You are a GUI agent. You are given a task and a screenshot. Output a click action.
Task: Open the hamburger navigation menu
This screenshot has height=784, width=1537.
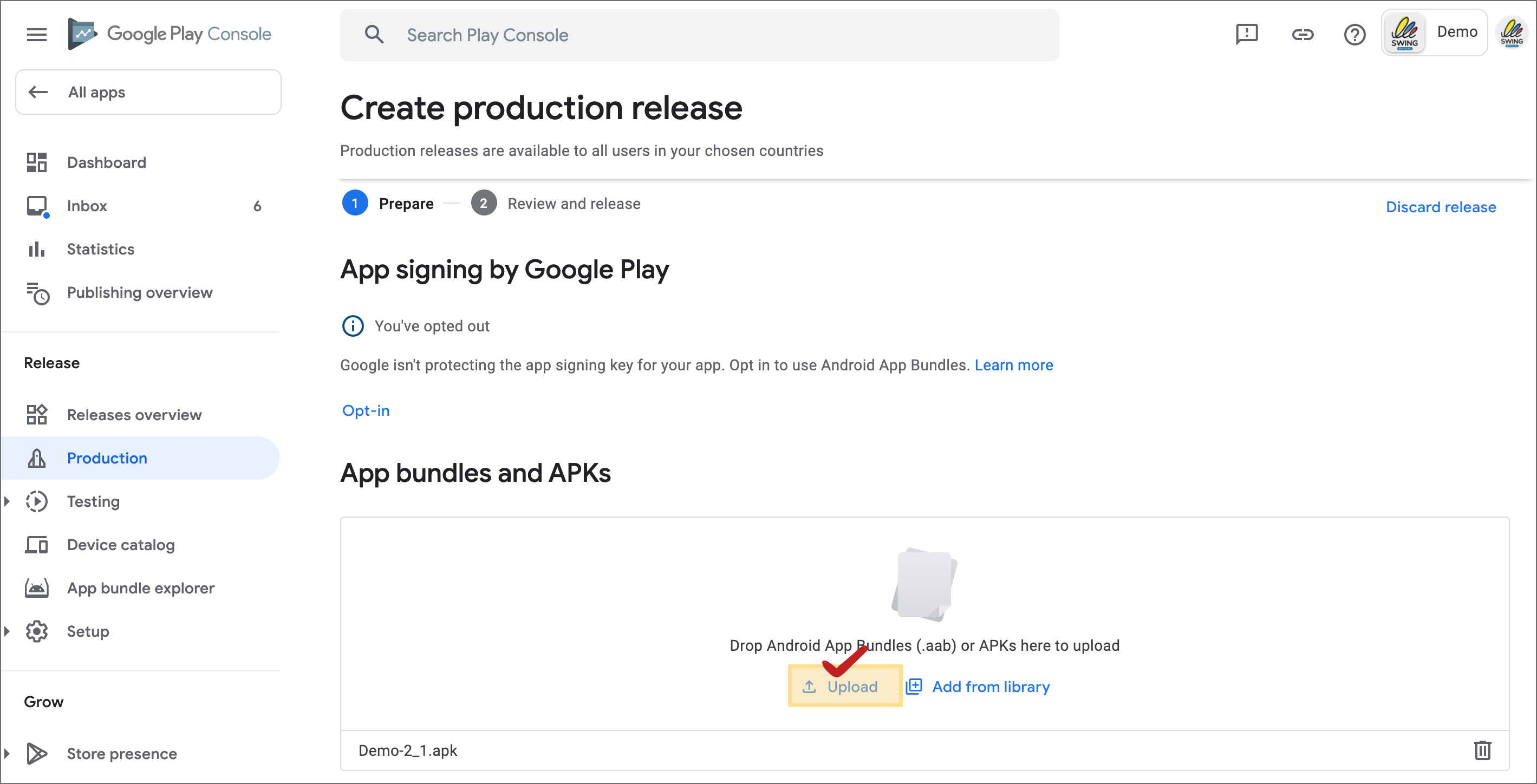point(36,35)
